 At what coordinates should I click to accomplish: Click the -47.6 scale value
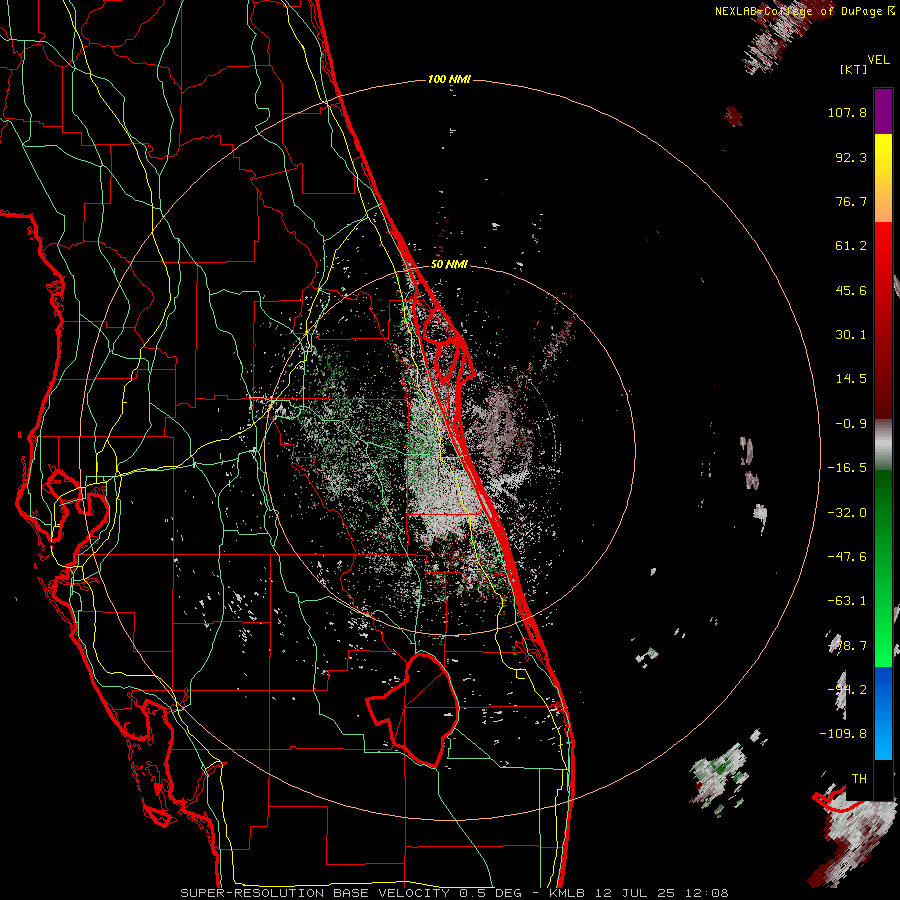coord(847,557)
